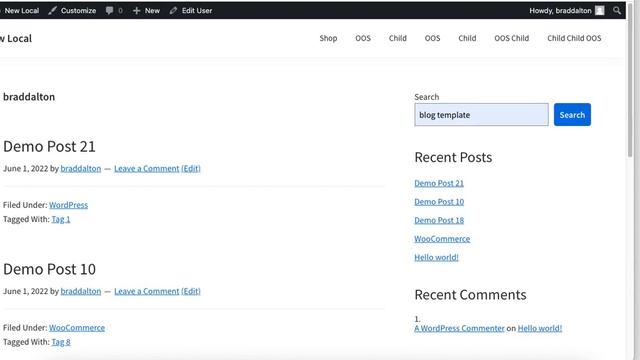Click the search magnifier icon in admin bar
Image resolution: width=640 pixels, height=360 pixels.
point(617,11)
